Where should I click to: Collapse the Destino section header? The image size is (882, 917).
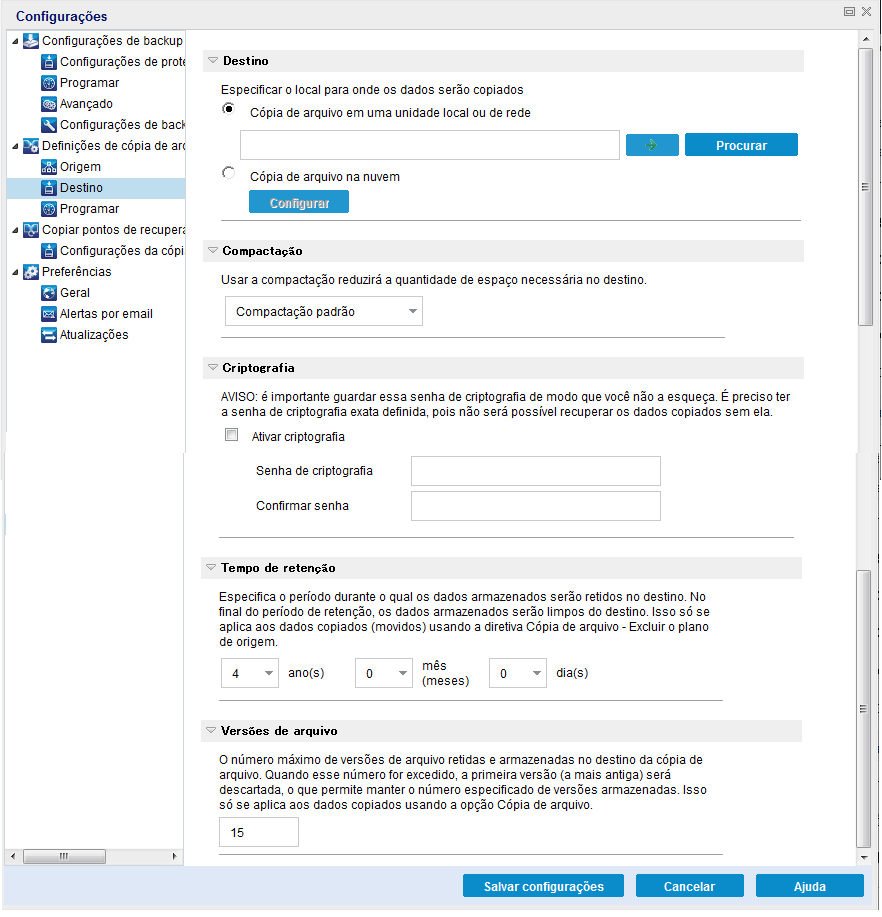pos(213,61)
